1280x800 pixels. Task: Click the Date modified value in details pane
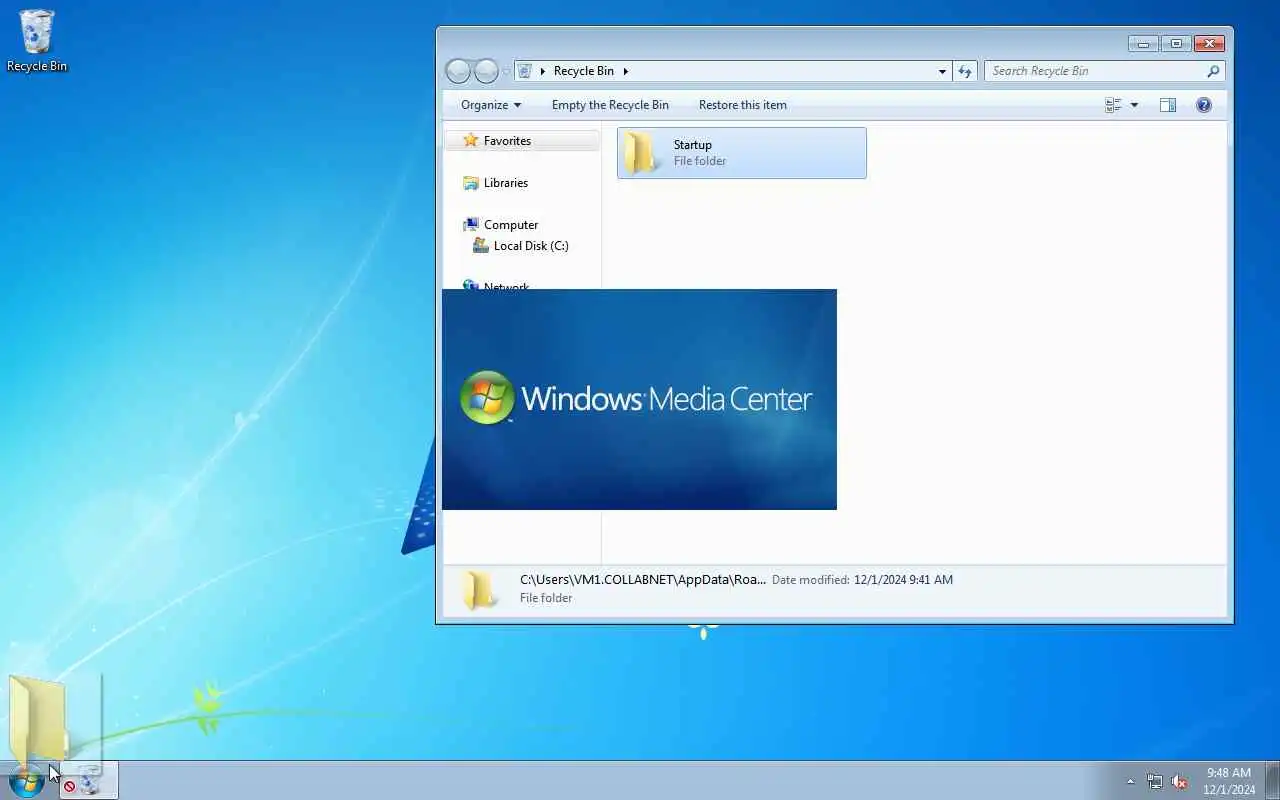903,580
